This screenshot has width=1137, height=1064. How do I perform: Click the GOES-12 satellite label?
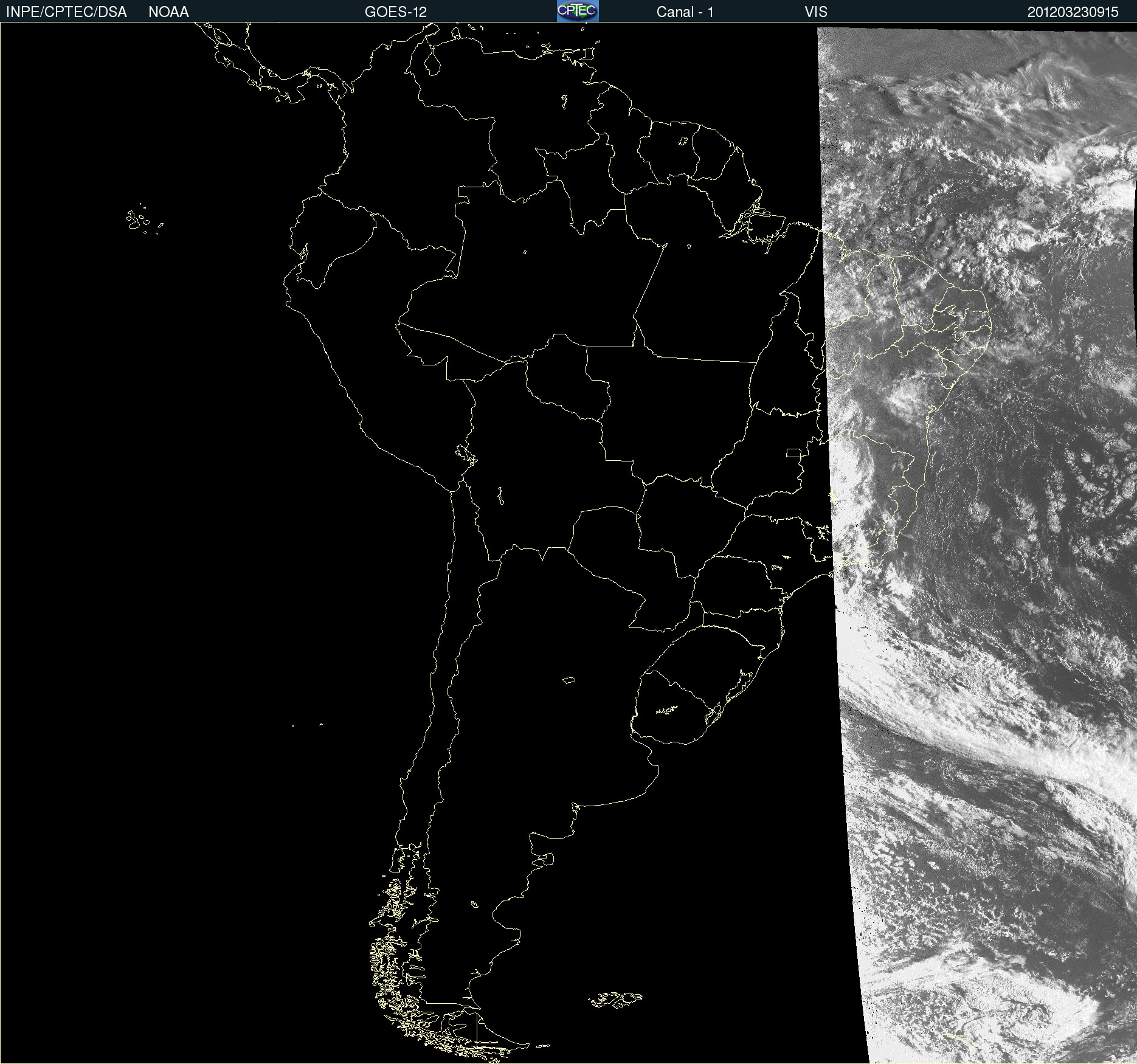click(396, 12)
